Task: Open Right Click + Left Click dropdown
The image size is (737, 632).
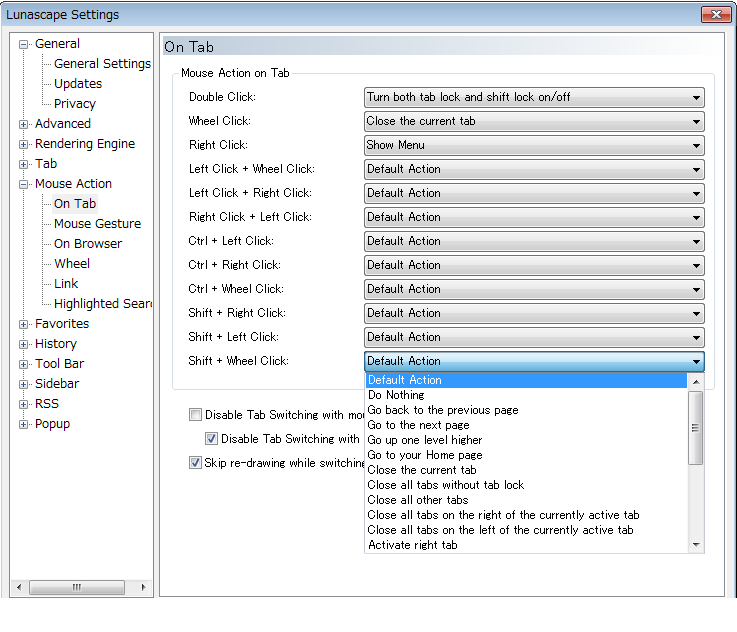Action: pyautogui.click(x=534, y=217)
